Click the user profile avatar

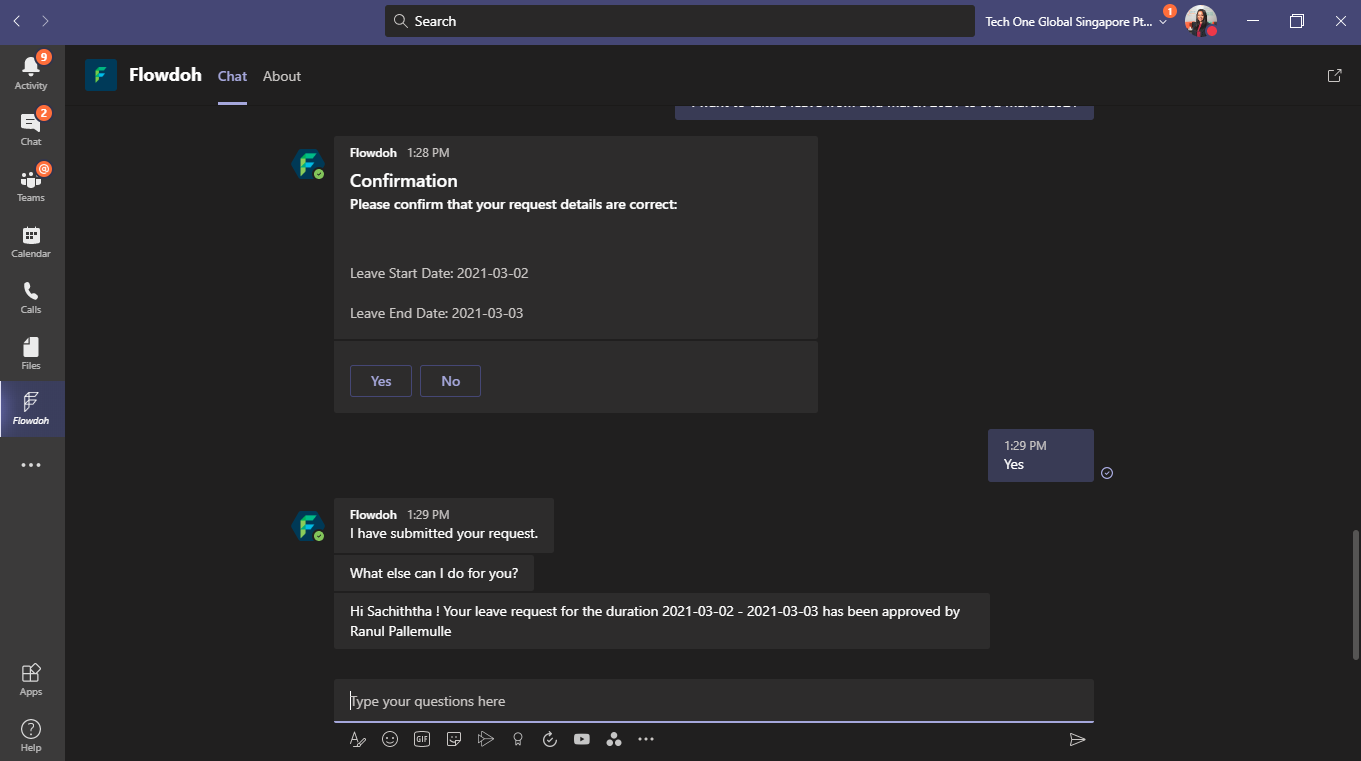point(1200,21)
